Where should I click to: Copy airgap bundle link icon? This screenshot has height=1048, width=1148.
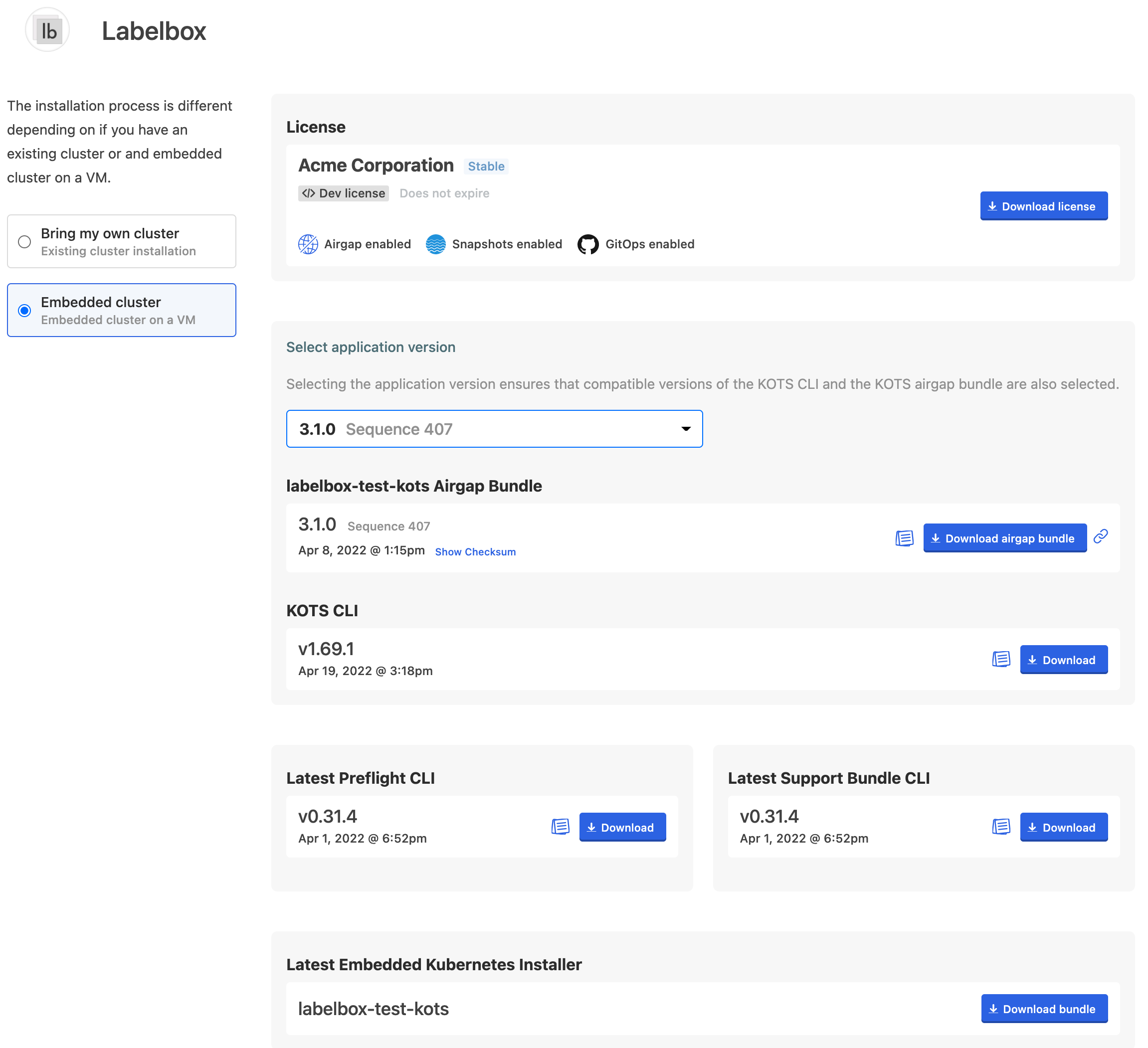[x=1100, y=536]
